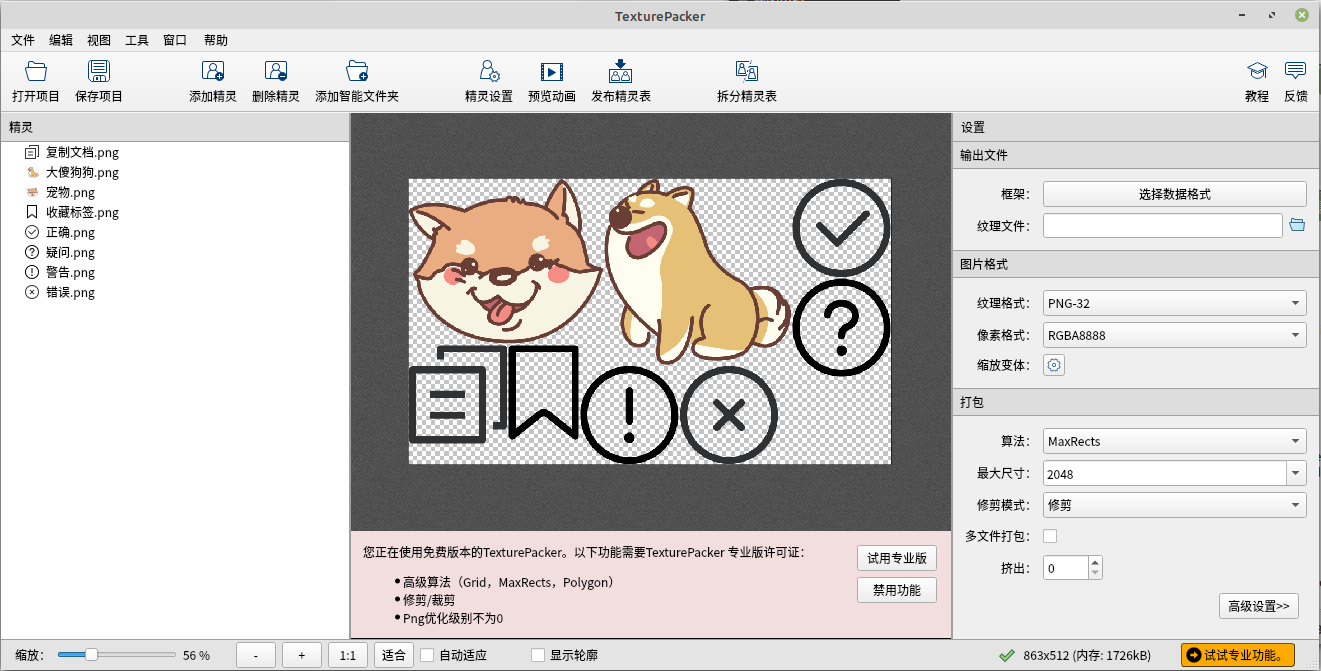Expand 最大尺寸 2048 dropdown arrow
Screen dimensions: 1321x671
coord(1296,473)
